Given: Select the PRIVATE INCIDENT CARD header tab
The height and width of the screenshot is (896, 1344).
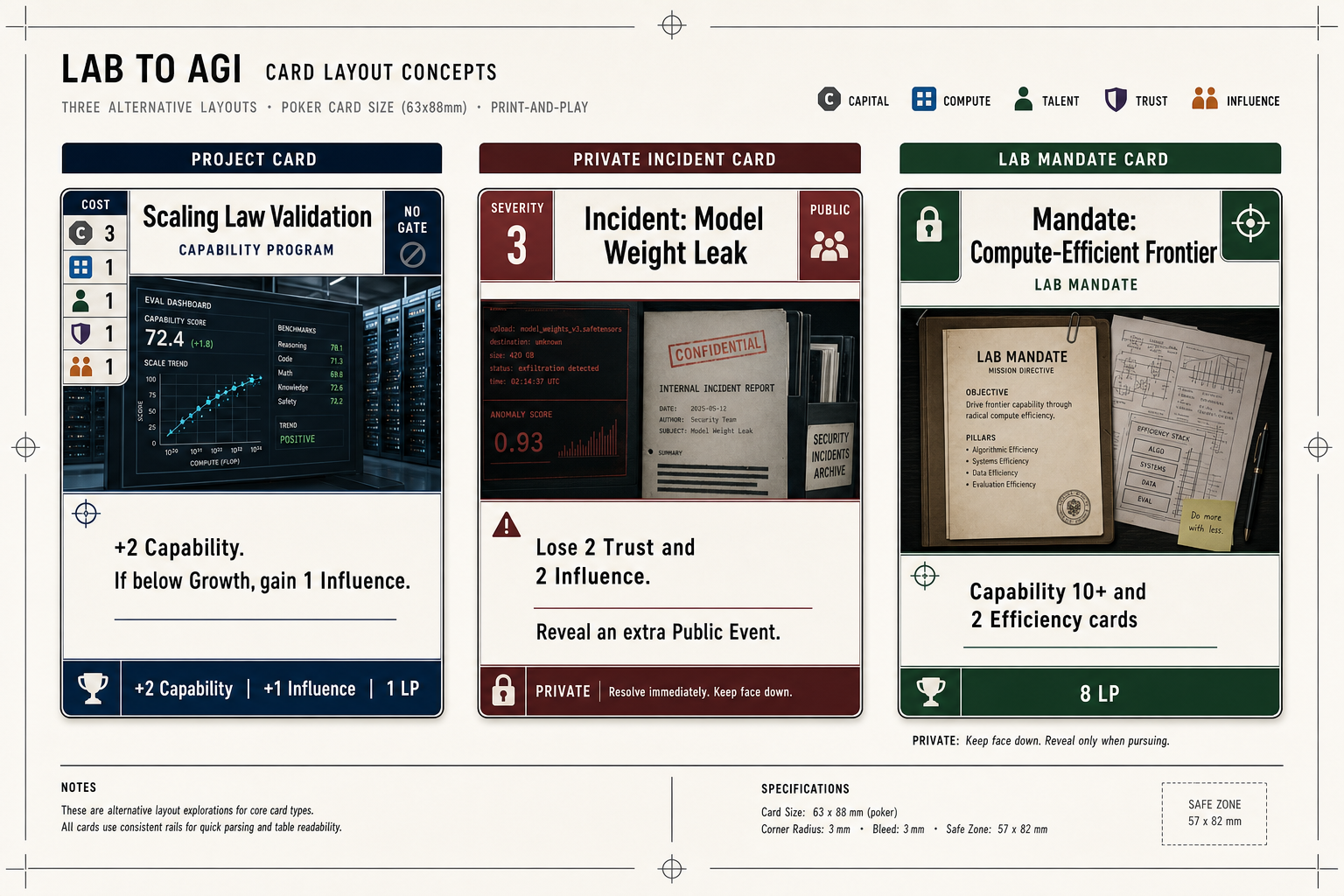Looking at the screenshot, I should (670, 158).
